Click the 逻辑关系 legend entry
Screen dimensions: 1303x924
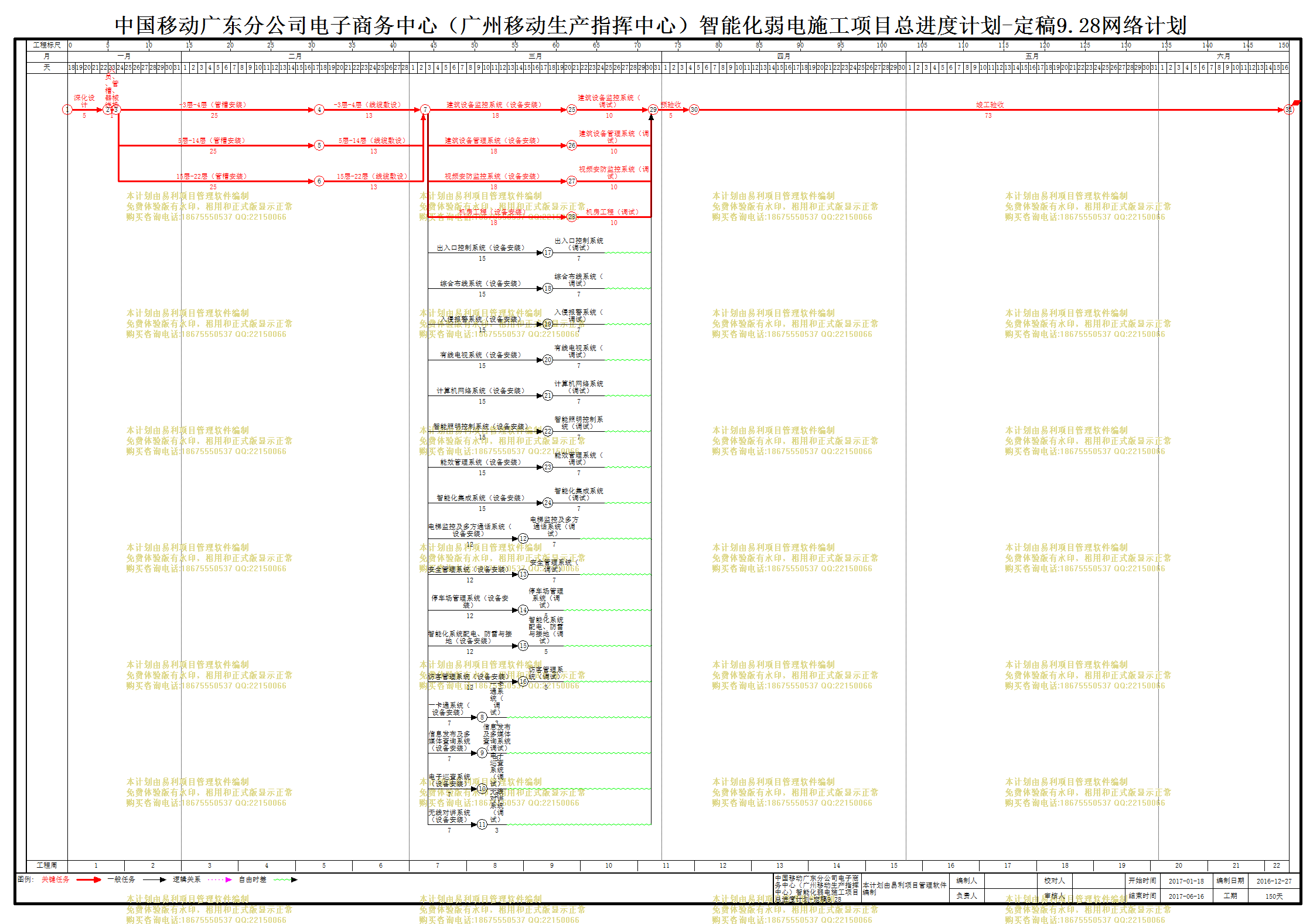click(x=186, y=879)
